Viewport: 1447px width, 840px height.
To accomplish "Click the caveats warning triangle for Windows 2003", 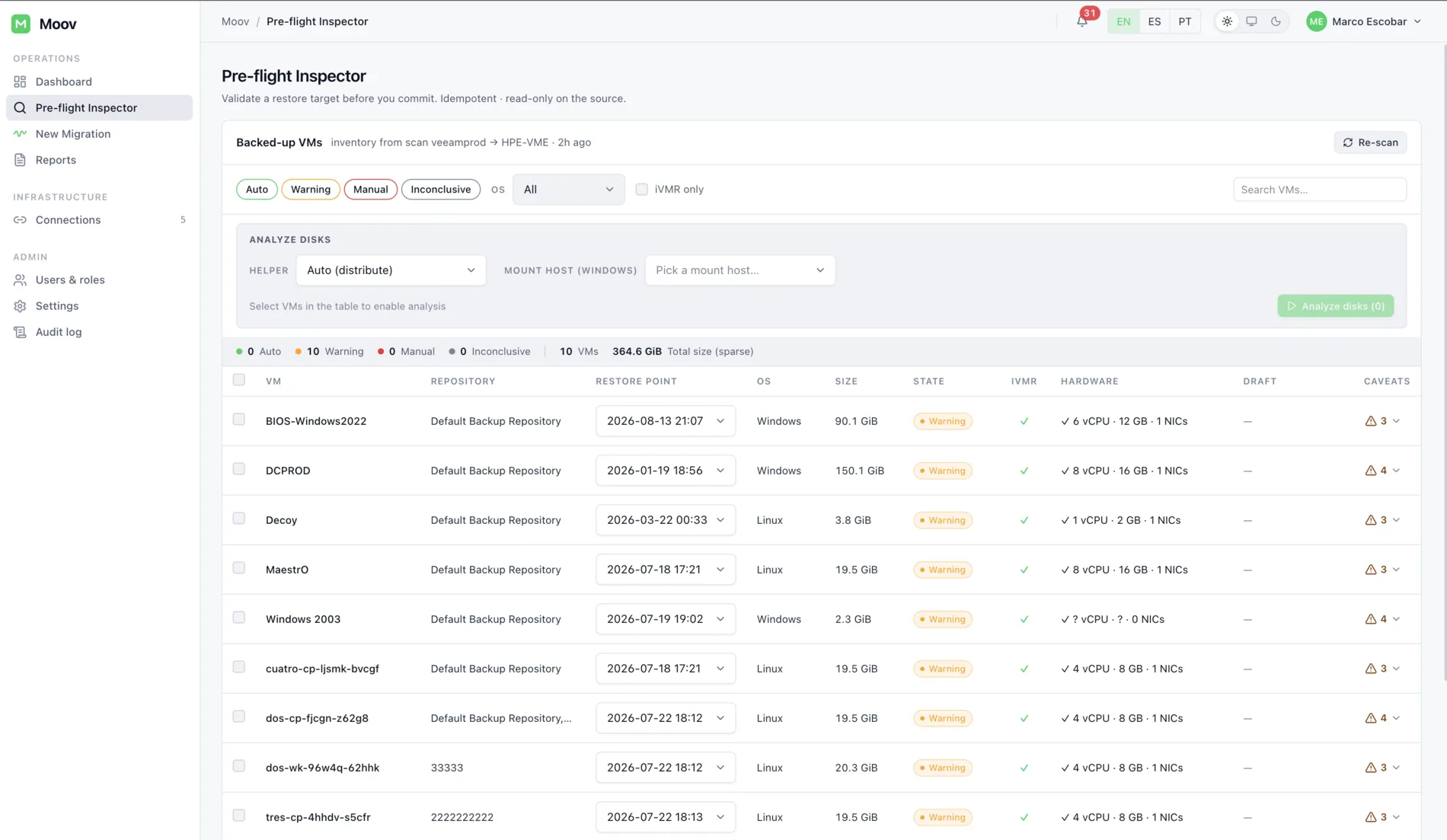I will click(1370, 619).
